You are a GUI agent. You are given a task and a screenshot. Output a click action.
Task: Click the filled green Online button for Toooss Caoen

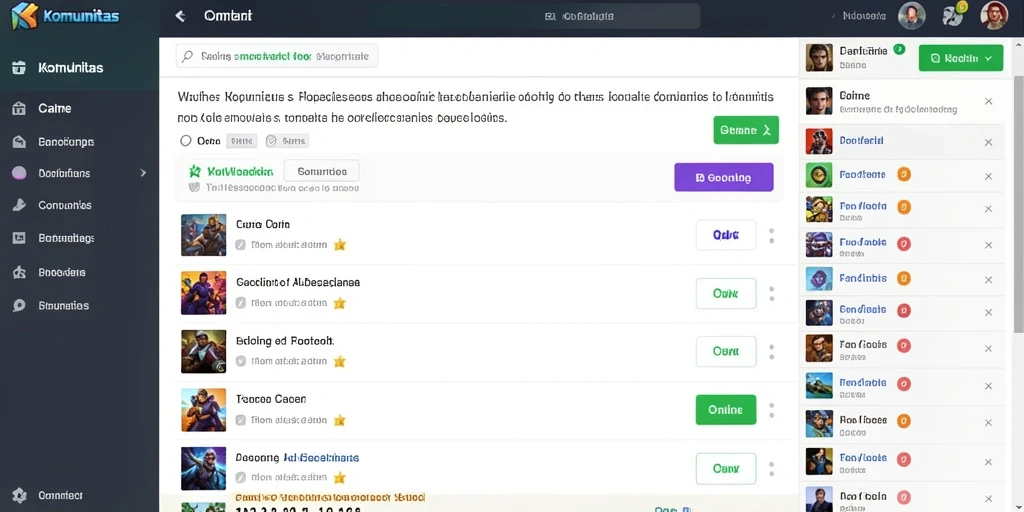726,410
